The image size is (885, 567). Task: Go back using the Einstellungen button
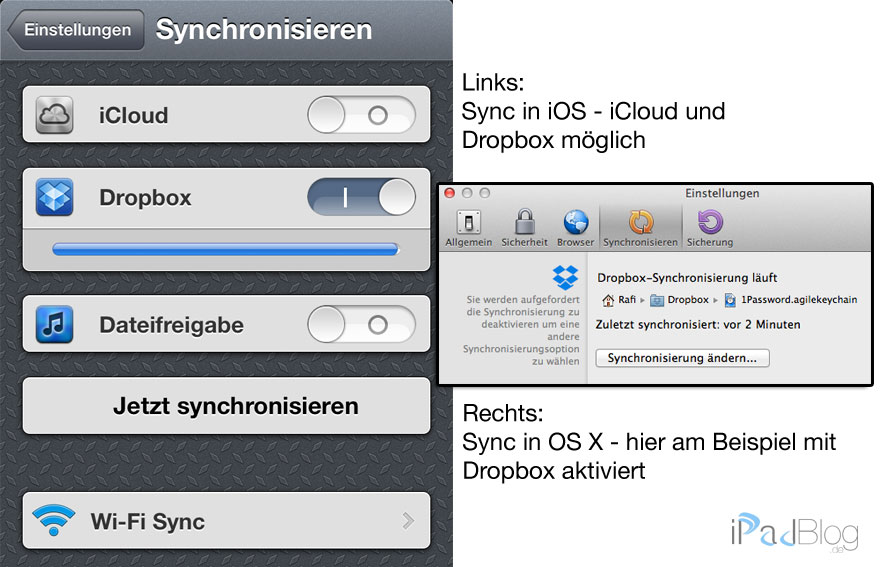click(x=75, y=30)
